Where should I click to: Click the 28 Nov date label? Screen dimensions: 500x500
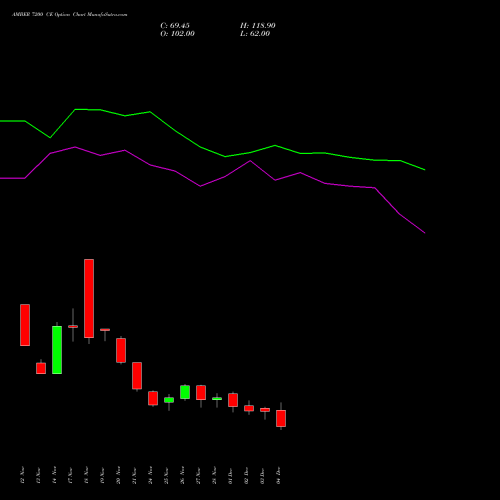click(214, 475)
